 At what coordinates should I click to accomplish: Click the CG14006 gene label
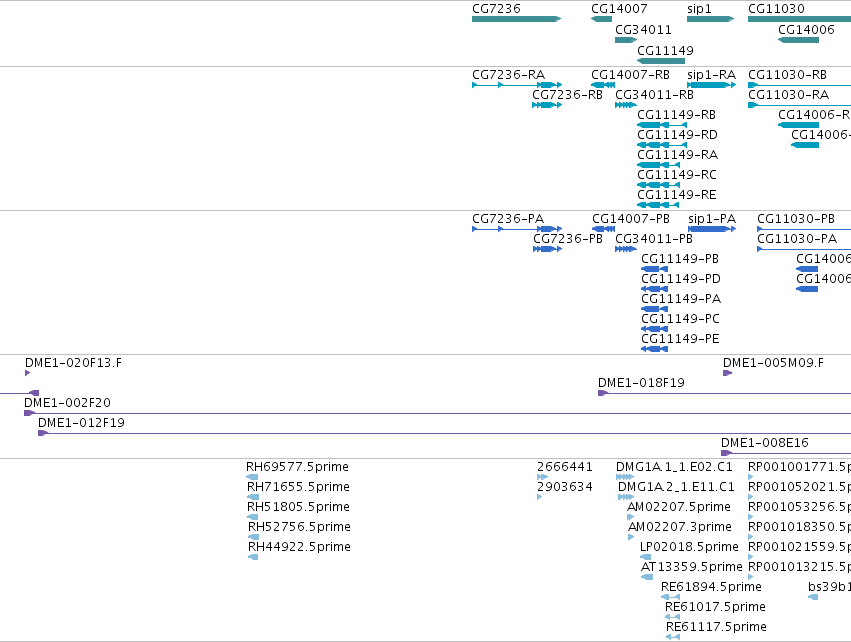(x=806, y=30)
